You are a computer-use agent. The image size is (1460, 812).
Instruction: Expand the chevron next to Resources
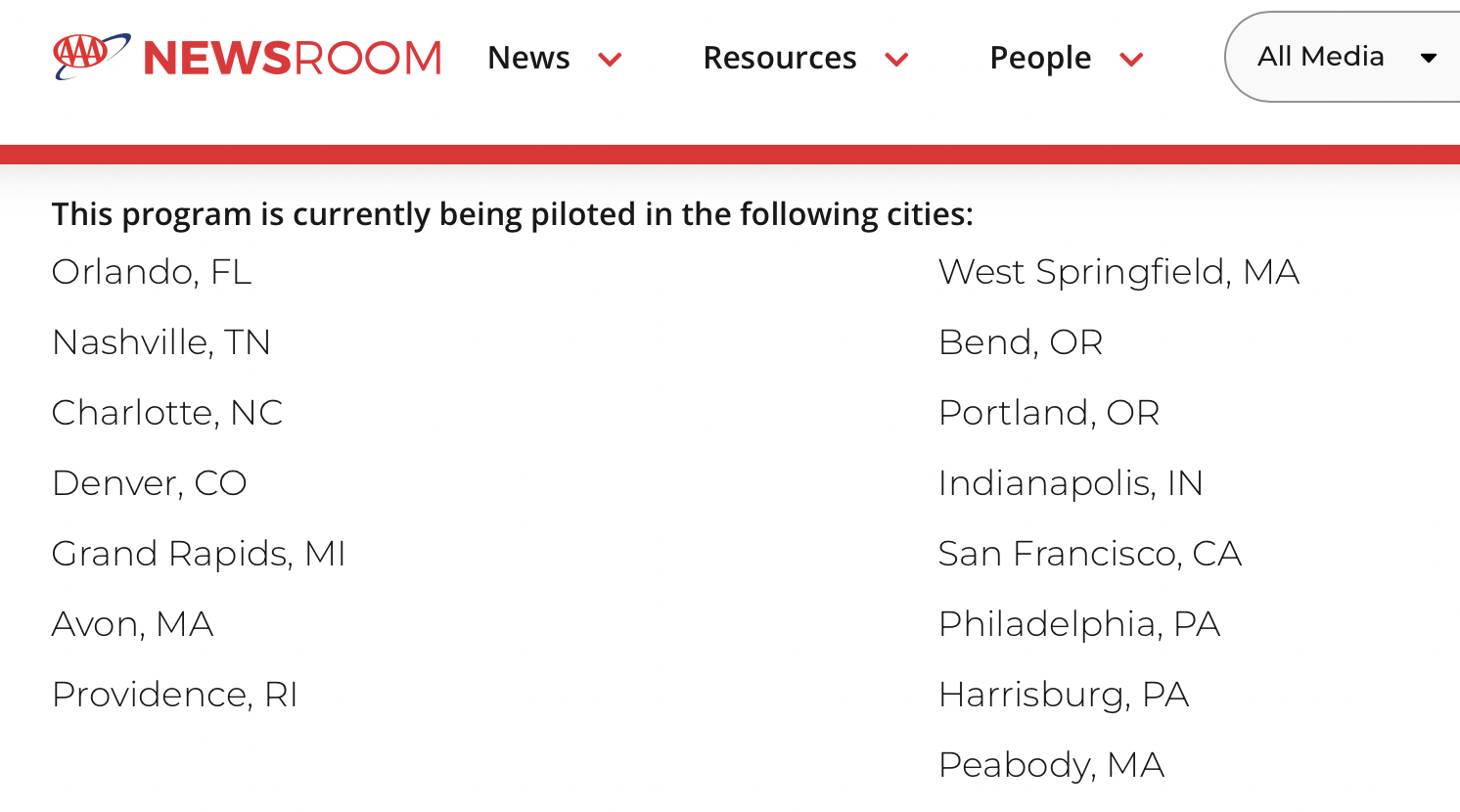coord(896,60)
